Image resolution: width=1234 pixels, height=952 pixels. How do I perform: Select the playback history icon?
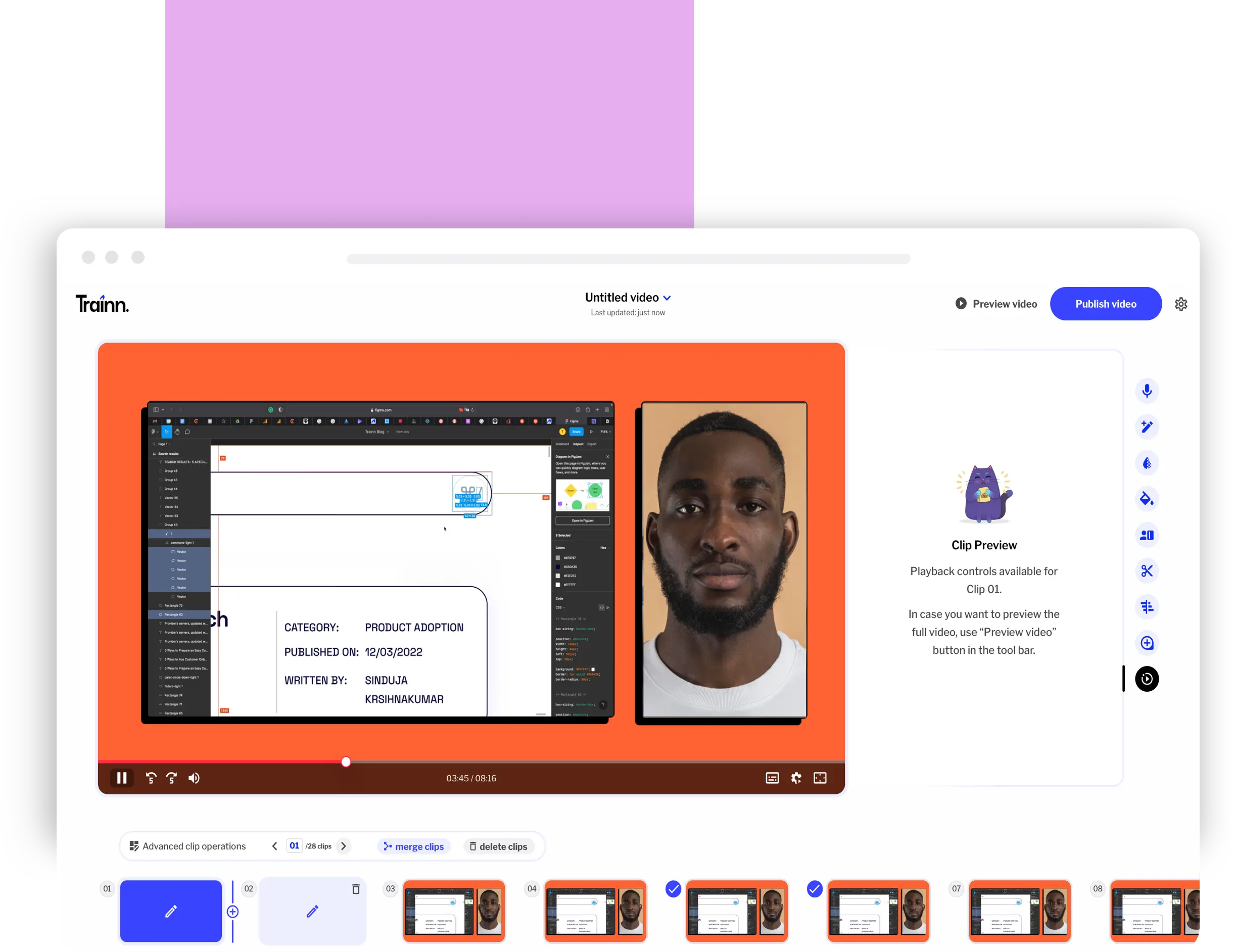point(1146,679)
